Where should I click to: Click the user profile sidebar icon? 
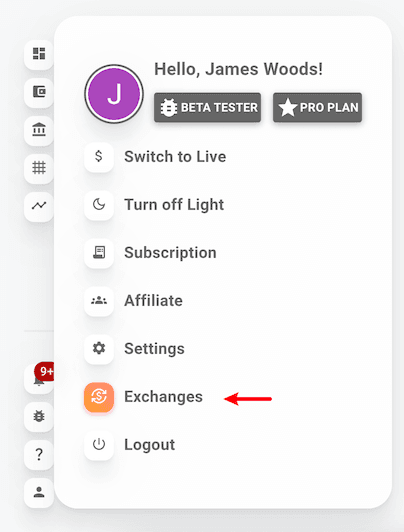[39, 492]
